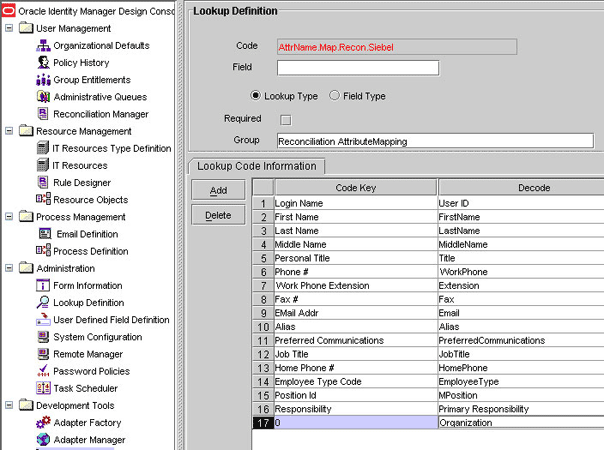Screen dimensions: 604x450
Task: Click the User Management folder icon
Action: 26,28
